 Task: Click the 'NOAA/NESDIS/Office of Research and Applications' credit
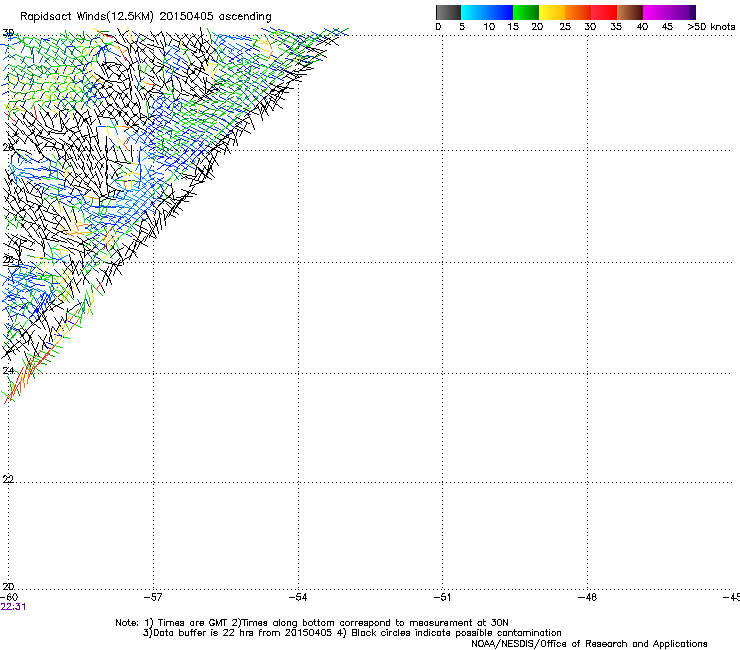(x=589, y=644)
